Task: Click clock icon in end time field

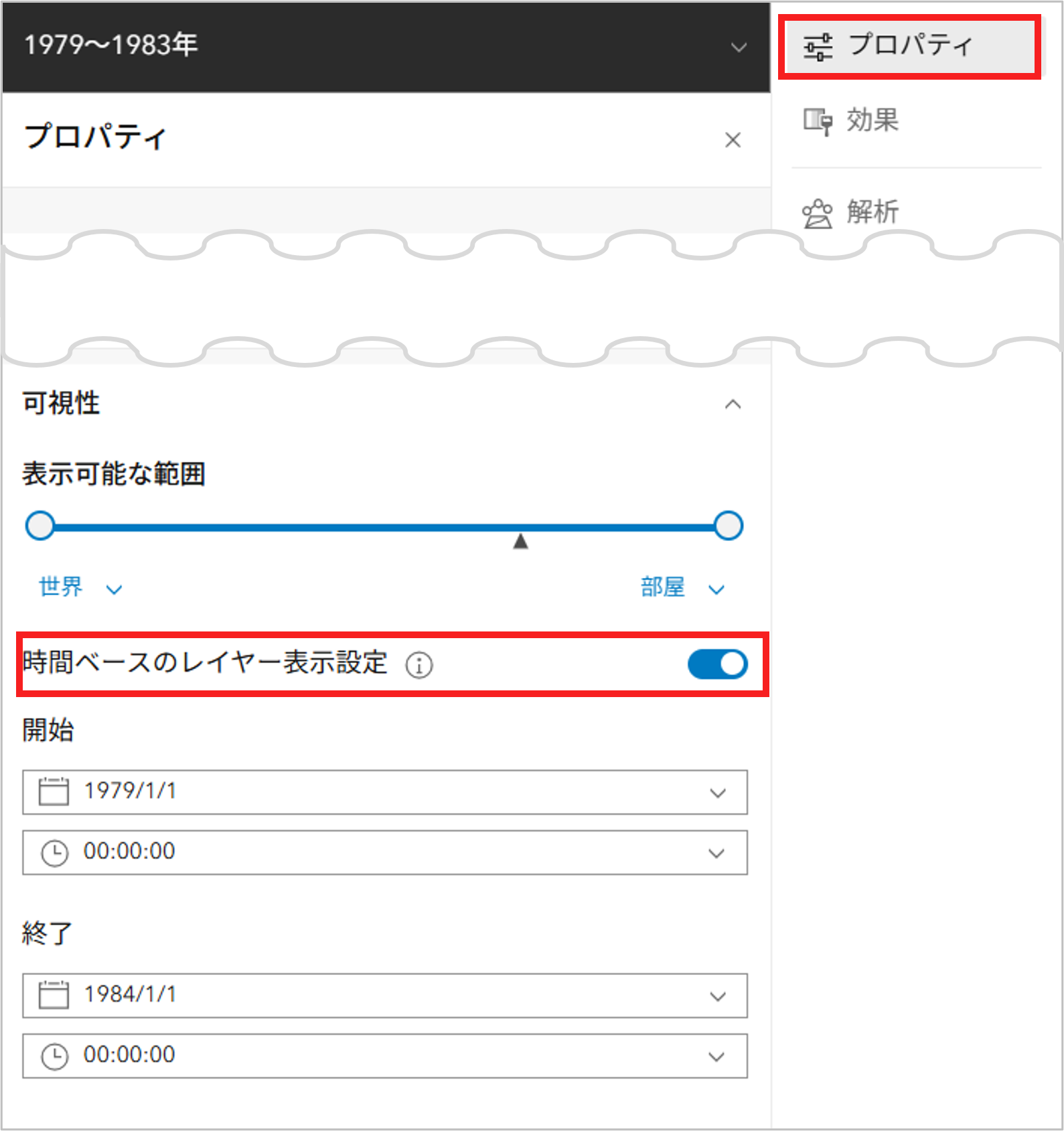Action: 54,1057
